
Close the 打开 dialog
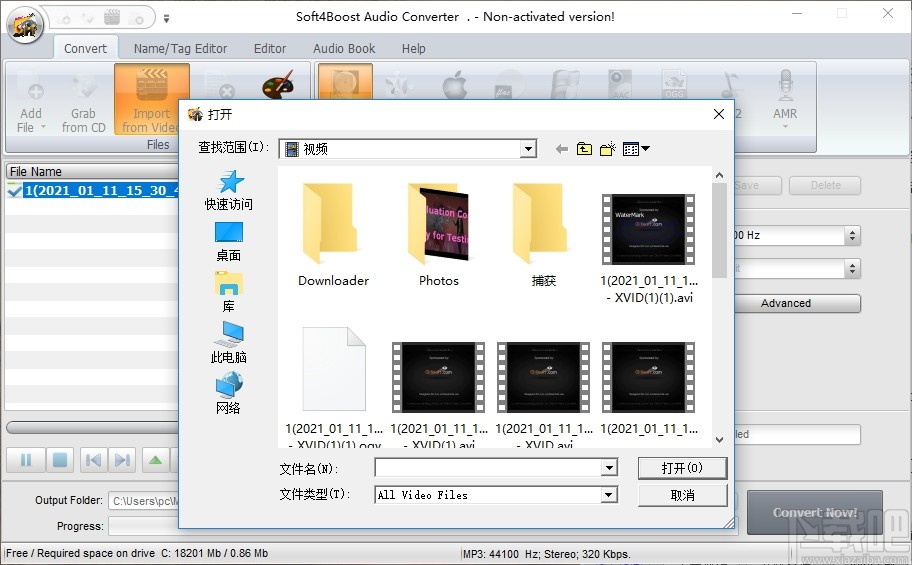[719, 114]
